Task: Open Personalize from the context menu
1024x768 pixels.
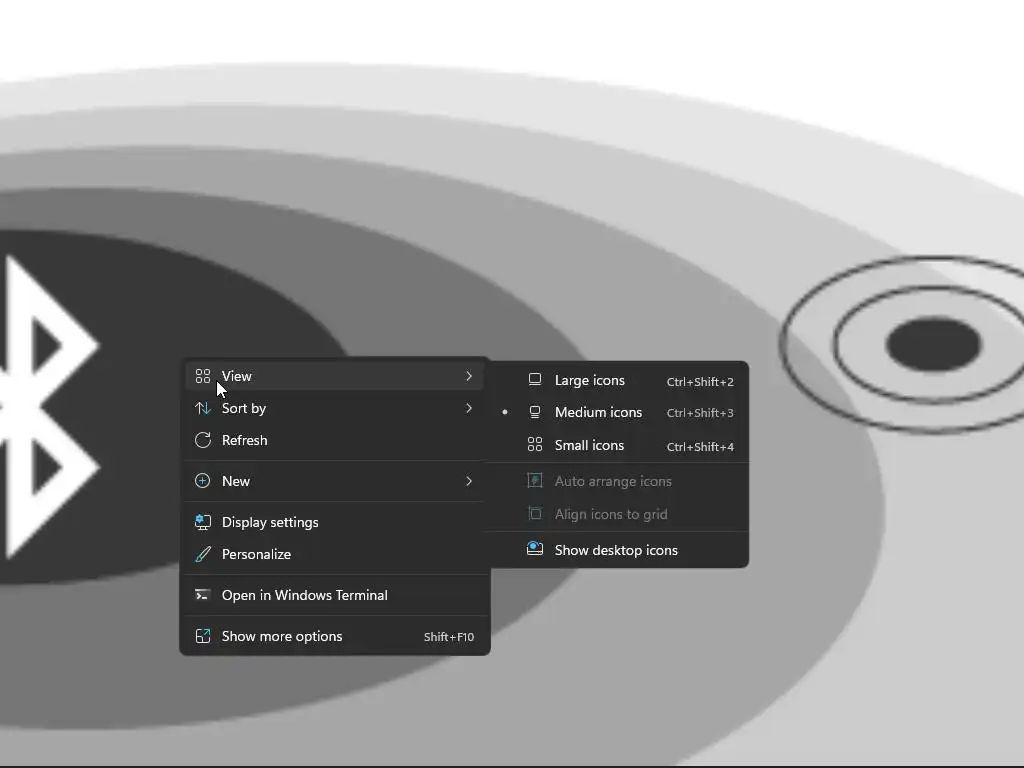Action: click(x=334, y=554)
